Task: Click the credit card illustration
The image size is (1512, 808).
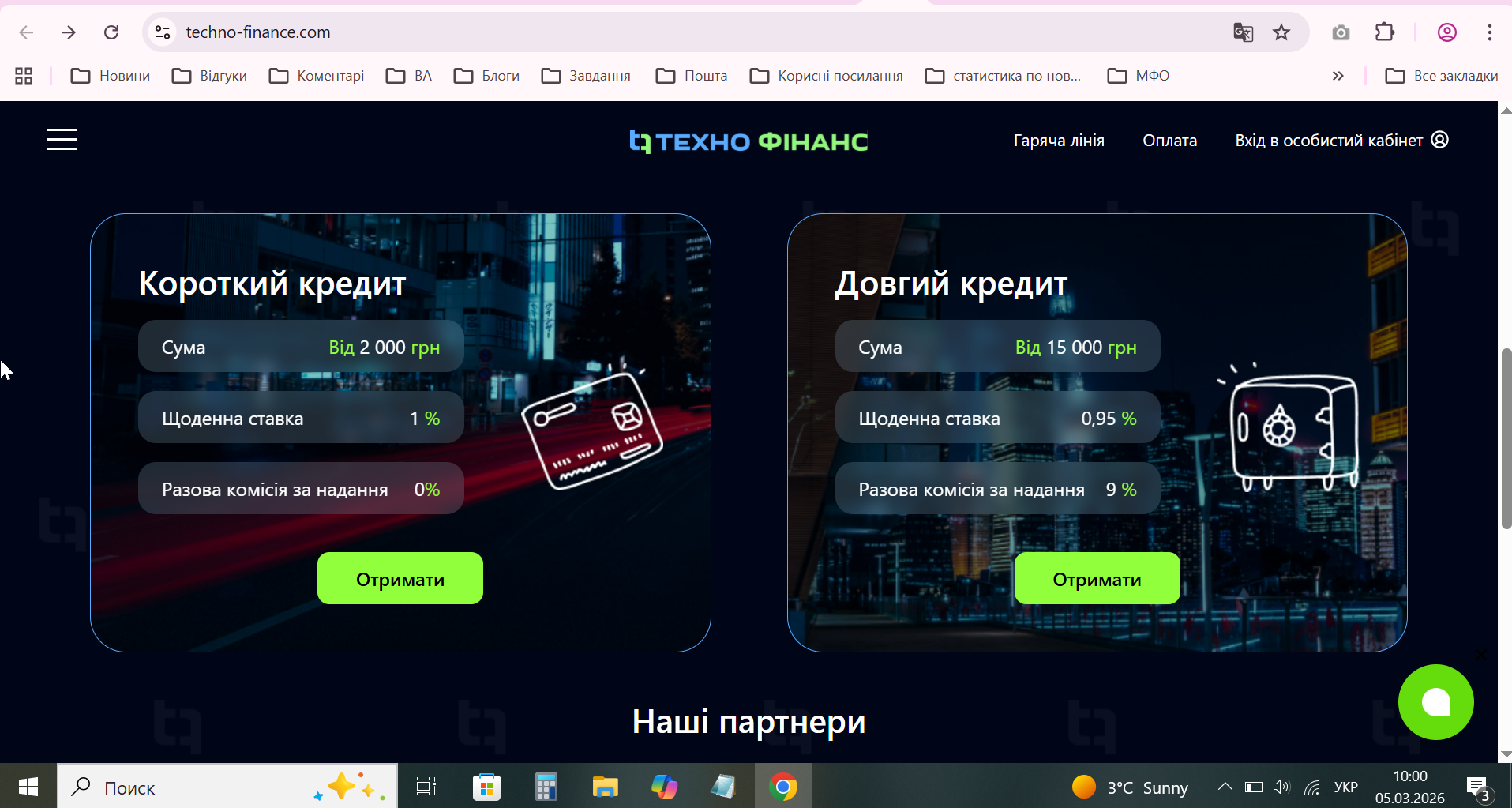Action: tap(592, 428)
